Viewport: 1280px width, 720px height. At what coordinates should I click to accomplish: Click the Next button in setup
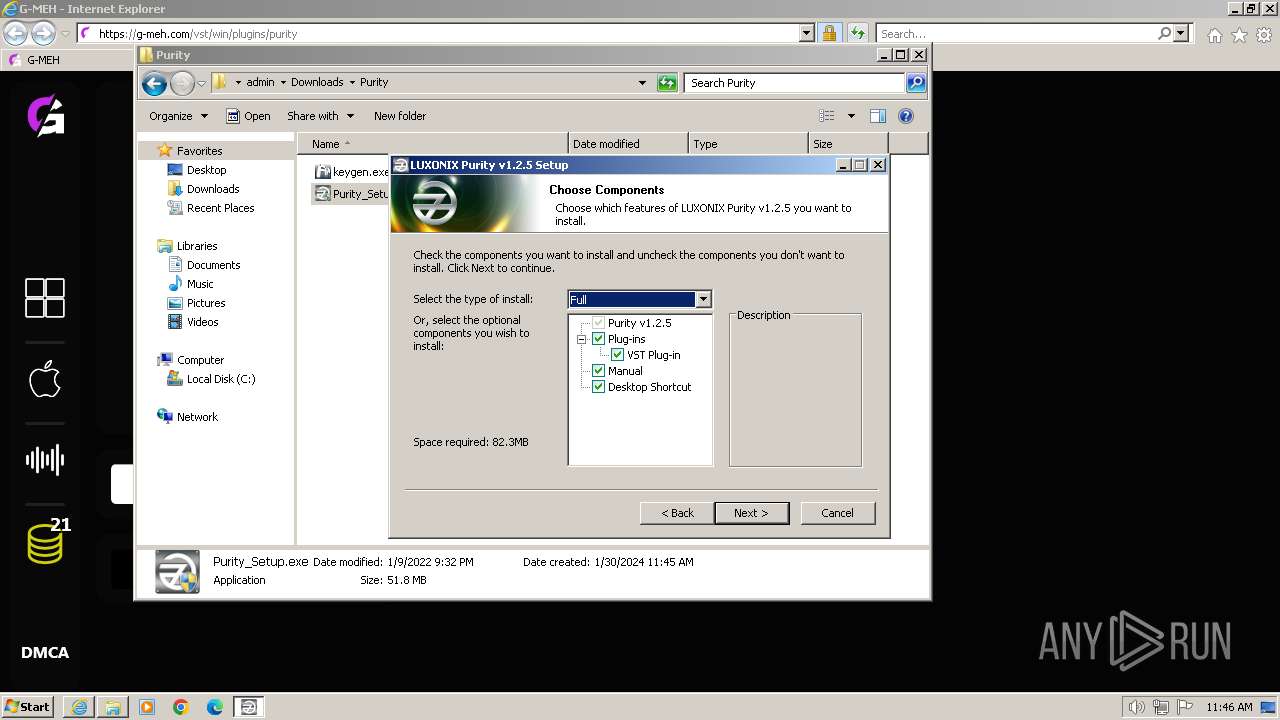click(x=751, y=513)
